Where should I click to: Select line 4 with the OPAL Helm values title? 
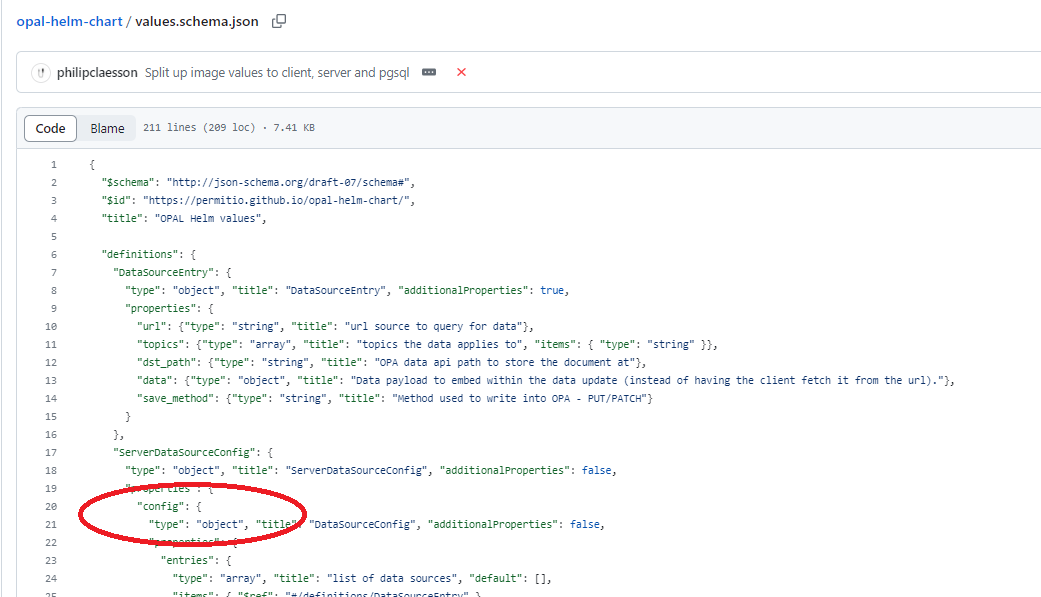53,218
